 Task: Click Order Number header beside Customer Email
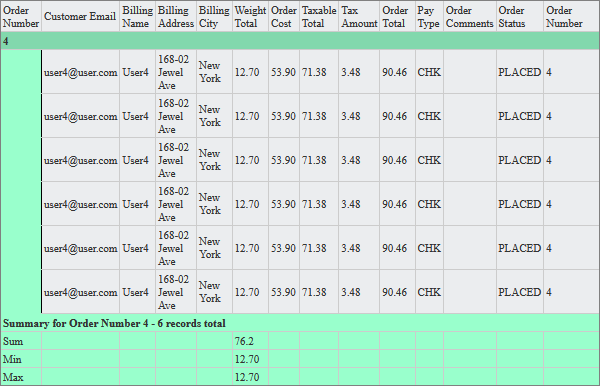point(21,16)
